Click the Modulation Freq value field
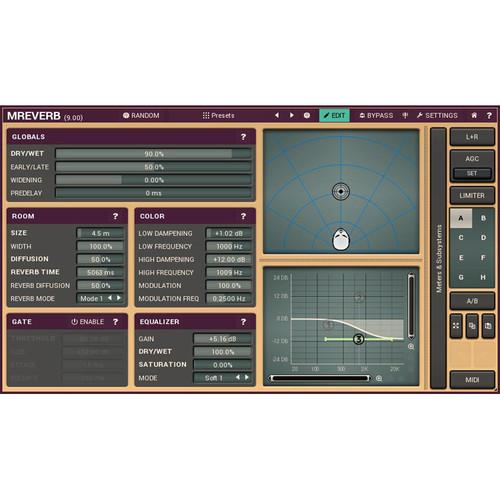 [x=229, y=298]
